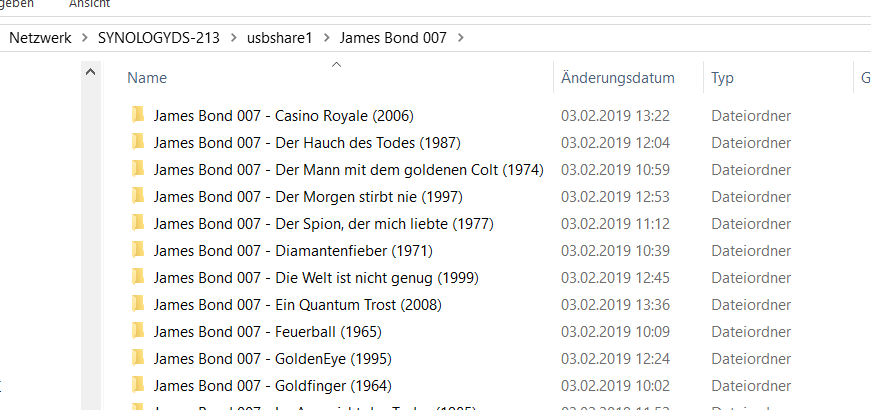
Task: Expand the chevron after Netzwerk in the address bar
Action: [x=85, y=38]
